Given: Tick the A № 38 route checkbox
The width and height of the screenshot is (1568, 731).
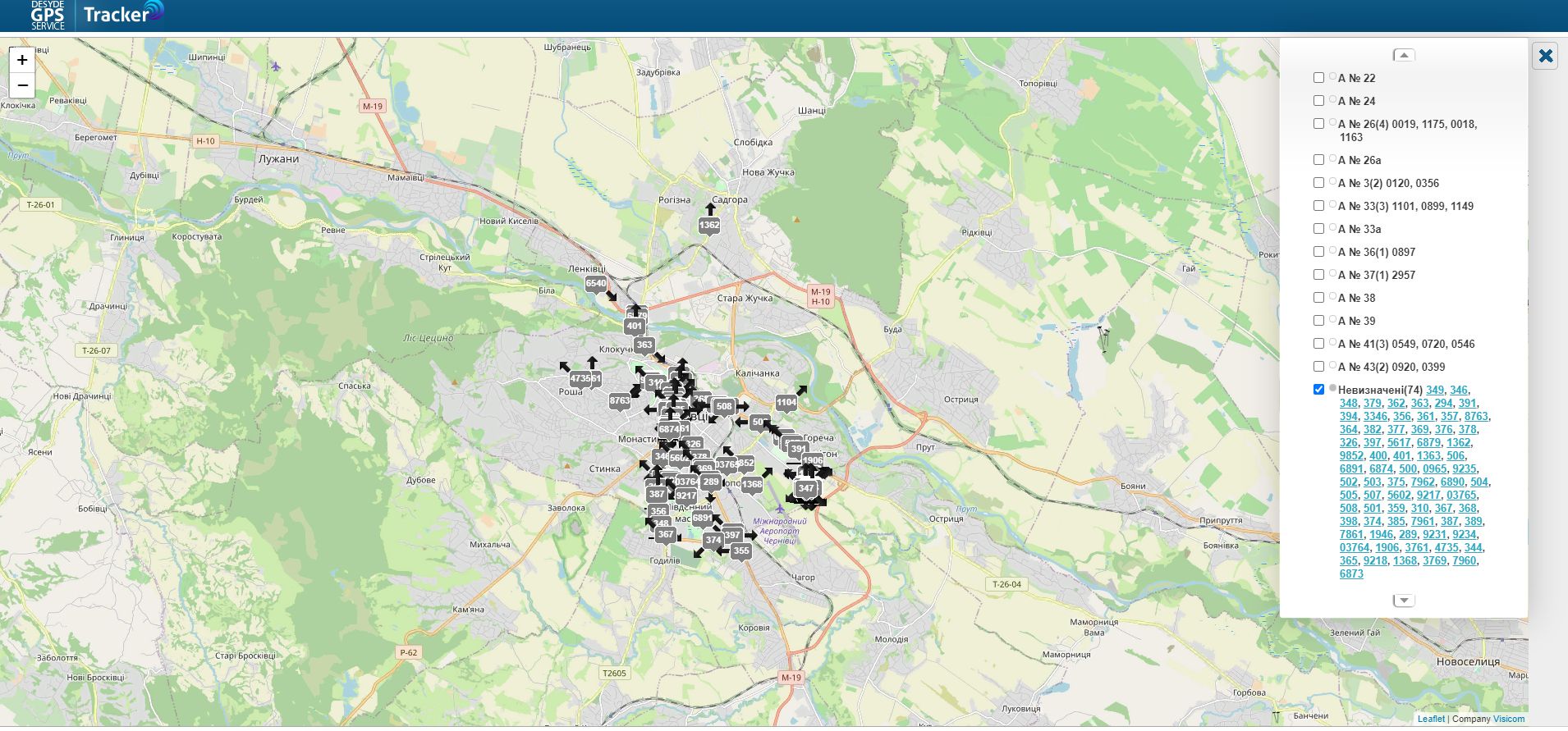Looking at the screenshot, I should point(1318,298).
